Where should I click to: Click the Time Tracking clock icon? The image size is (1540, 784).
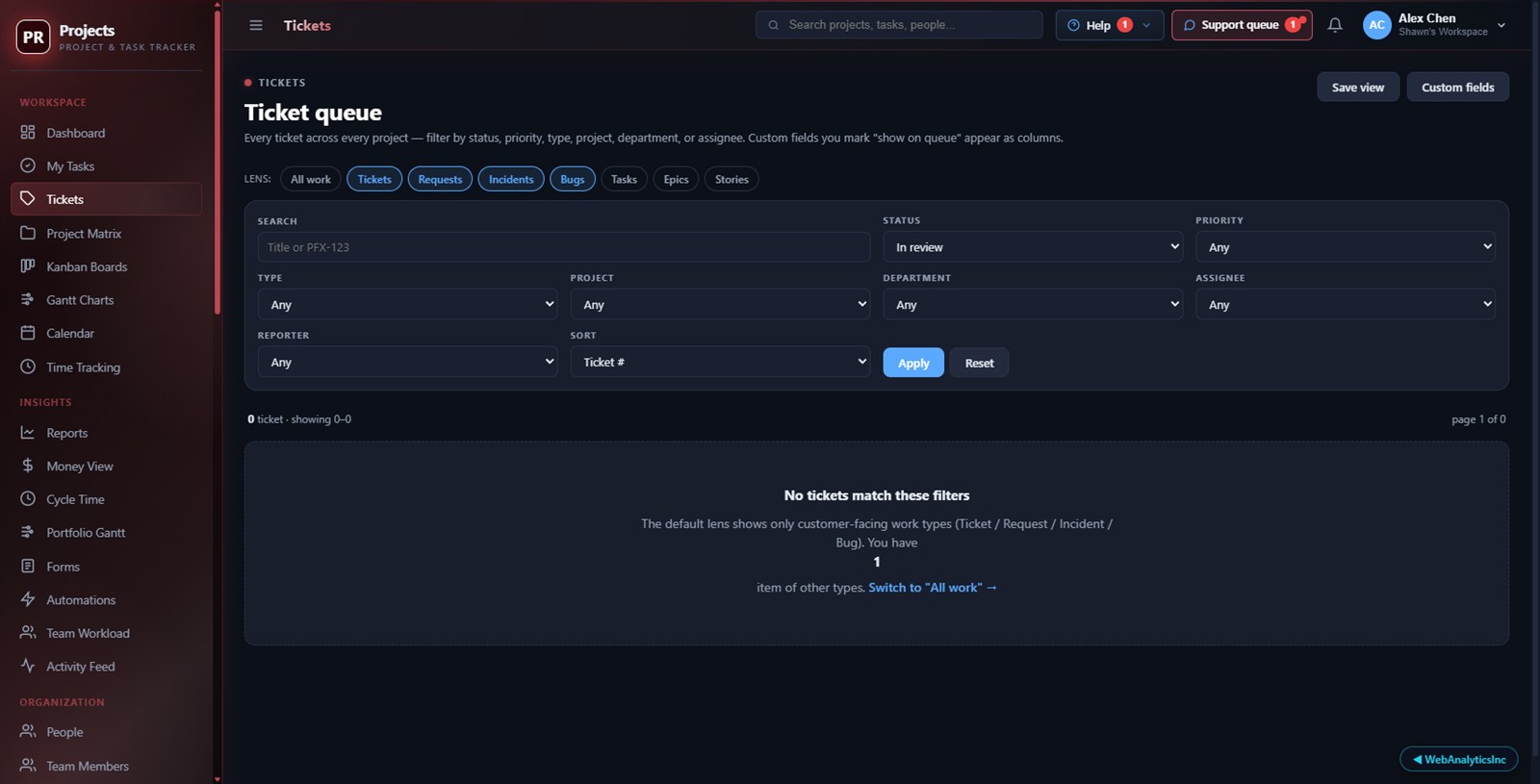tap(28, 367)
